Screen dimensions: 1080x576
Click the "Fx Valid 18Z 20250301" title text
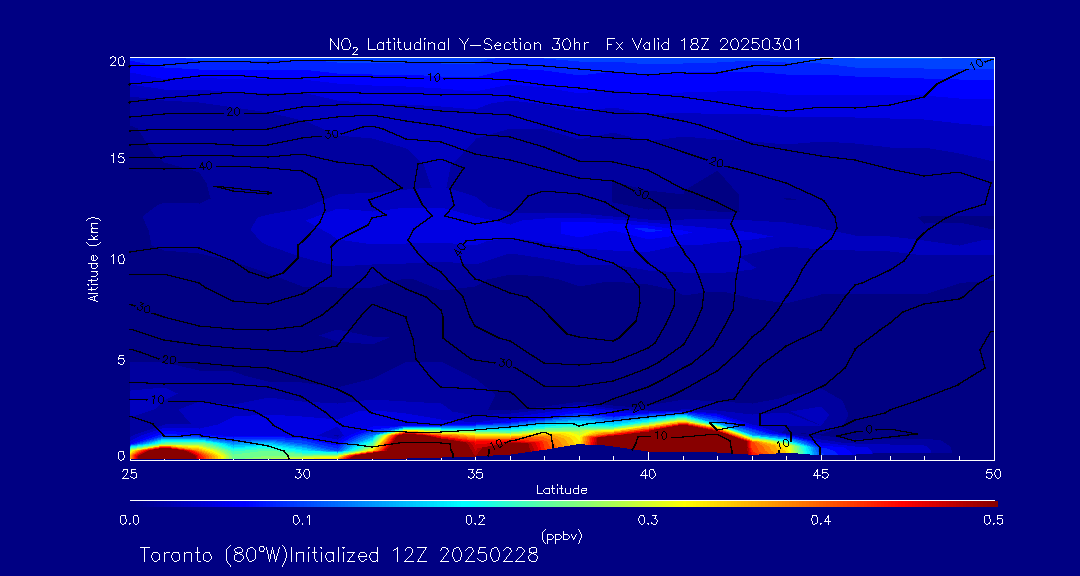pos(703,45)
